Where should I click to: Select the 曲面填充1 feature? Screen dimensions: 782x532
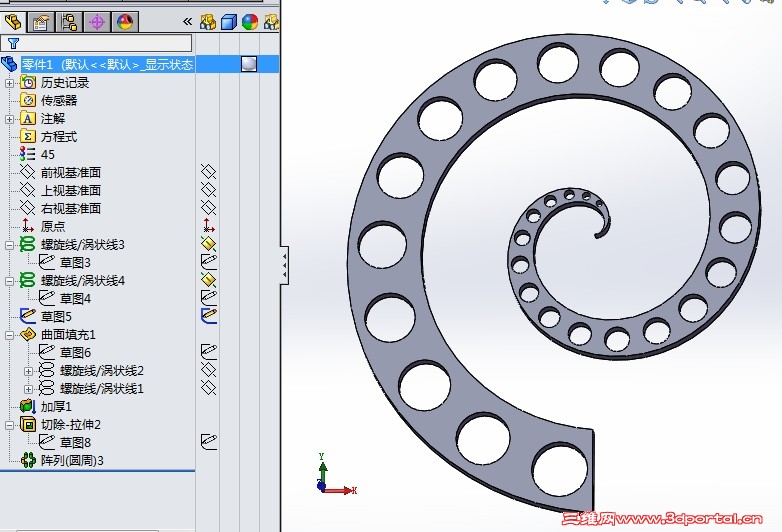pyautogui.click(x=68, y=335)
